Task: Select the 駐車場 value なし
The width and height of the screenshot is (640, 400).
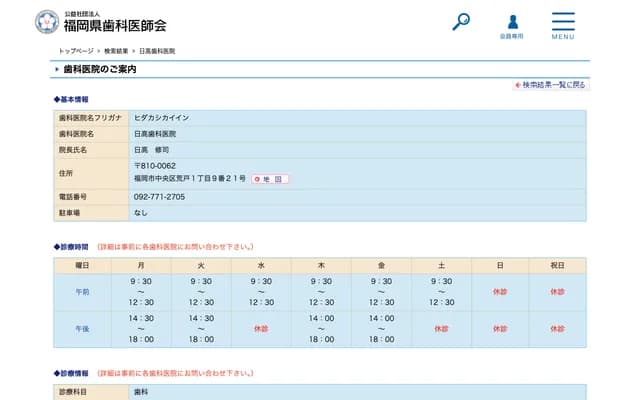Action: click(x=140, y=213)
